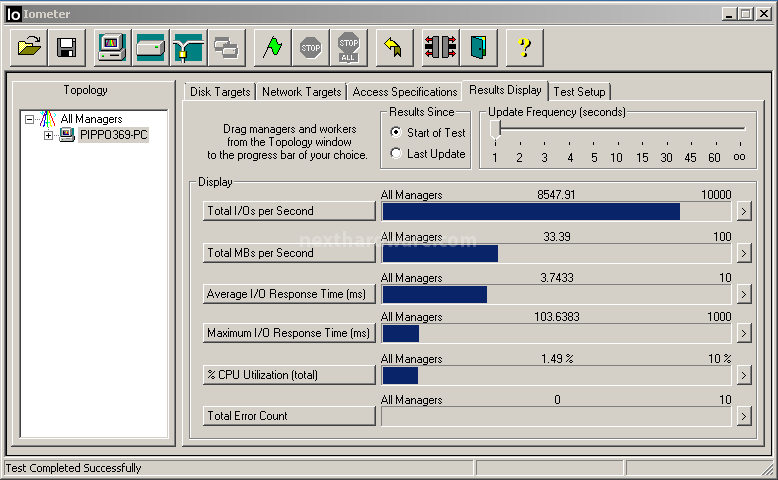778x480 pixels.
Task: Open the About help question mark
Action: coord(524,48)
